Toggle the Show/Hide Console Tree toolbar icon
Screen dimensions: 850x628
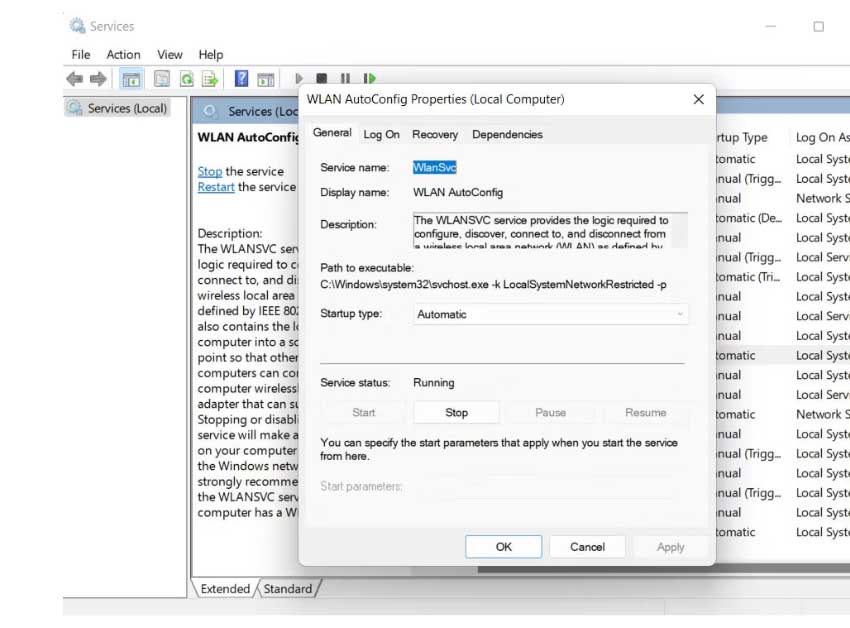tap(131, 79)
